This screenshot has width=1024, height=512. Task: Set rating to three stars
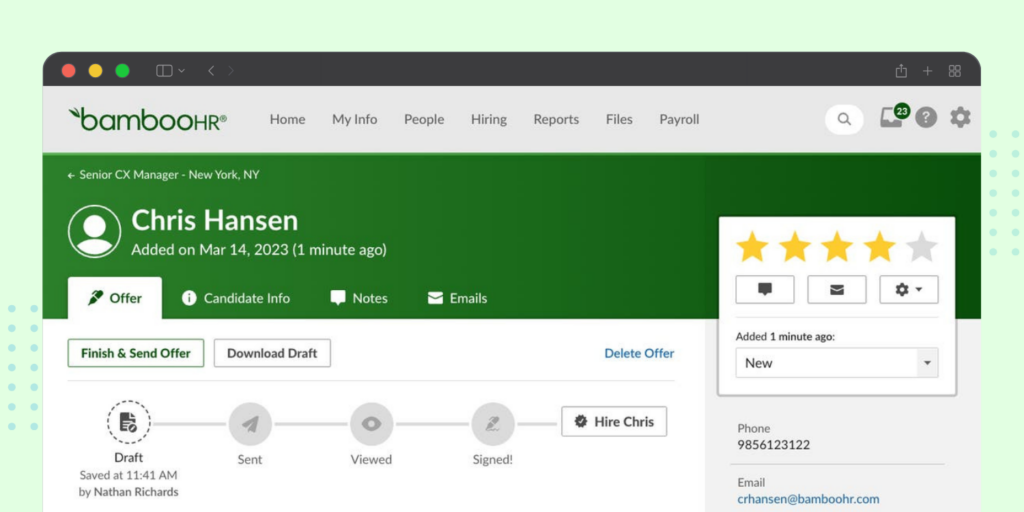point(837,247)
